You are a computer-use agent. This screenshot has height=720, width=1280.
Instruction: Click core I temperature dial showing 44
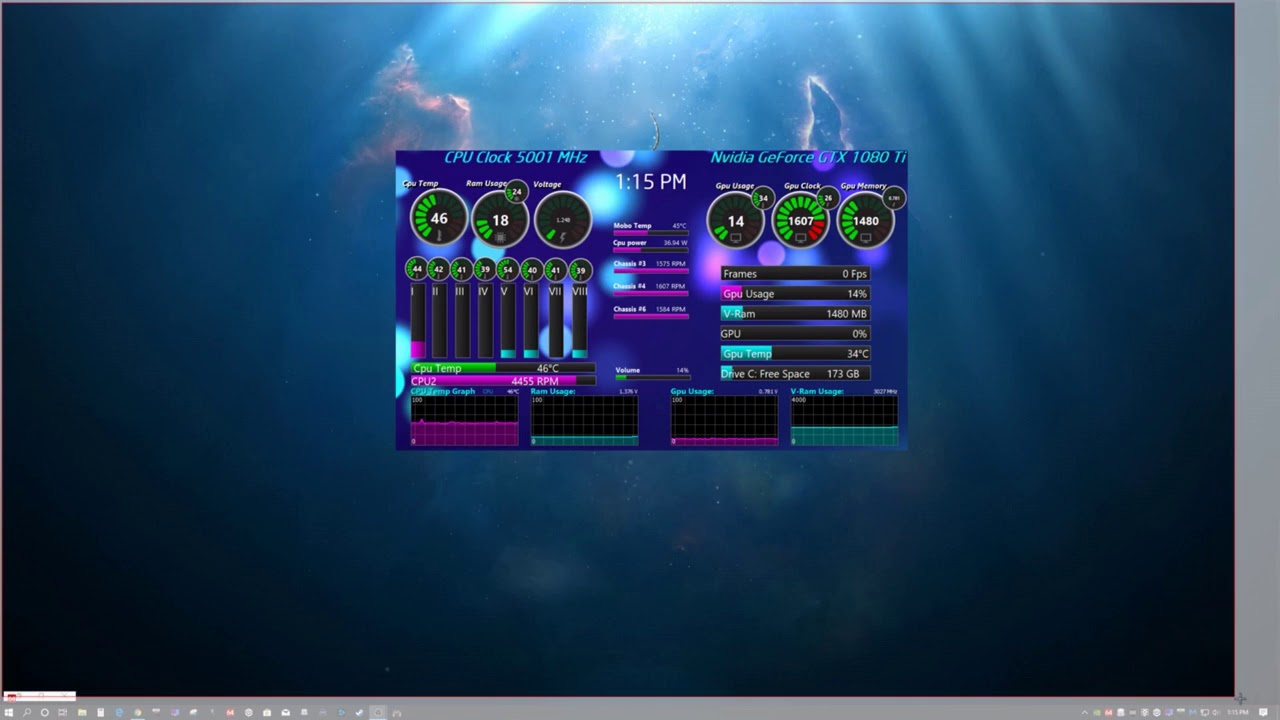click(417, 269)
